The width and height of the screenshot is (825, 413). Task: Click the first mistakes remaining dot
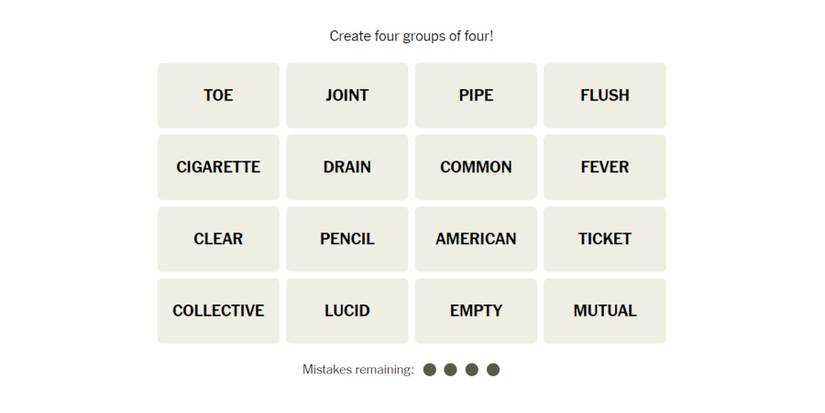coord(430,370)
